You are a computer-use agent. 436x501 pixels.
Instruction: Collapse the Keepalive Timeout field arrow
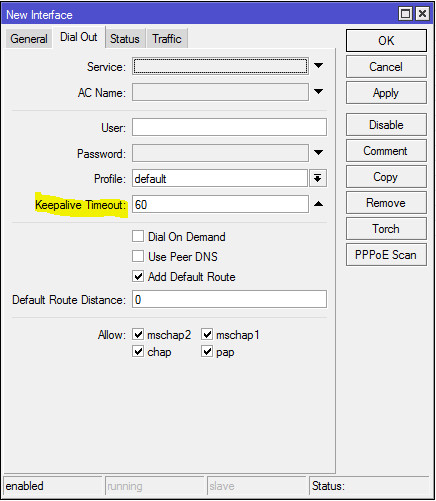(318, 204)
